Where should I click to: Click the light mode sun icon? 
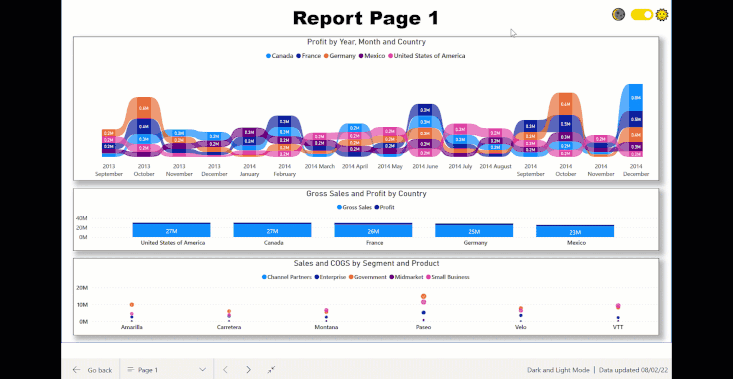[661, 15]
